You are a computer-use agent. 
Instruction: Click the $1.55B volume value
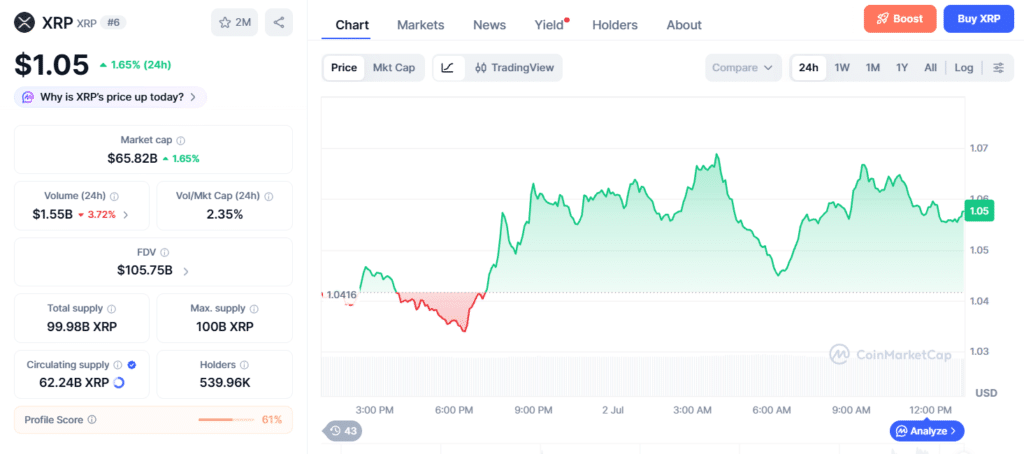point(53,214)
